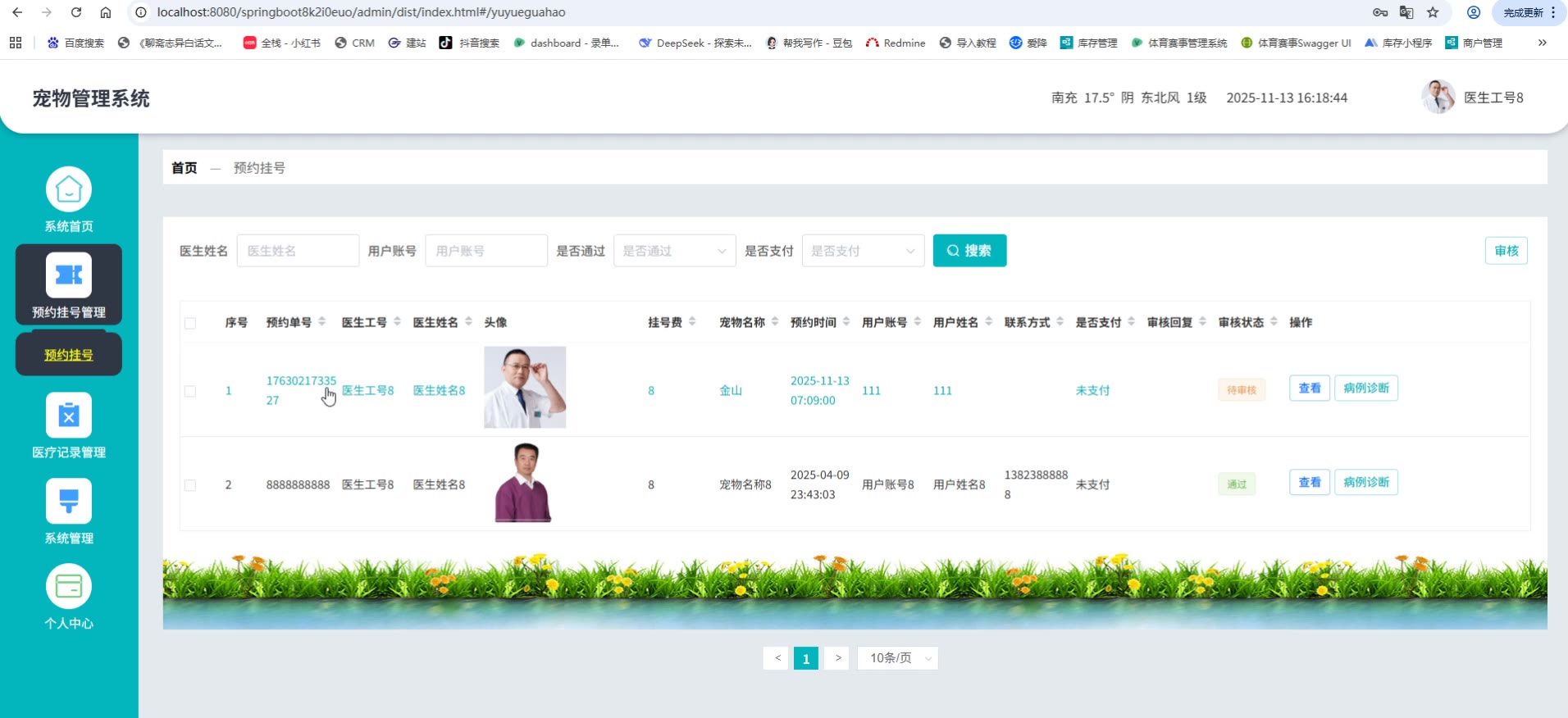Open 个人中心 sidebar icon
The width and height of the screenshot is (1568, 718).
(69, 587)
